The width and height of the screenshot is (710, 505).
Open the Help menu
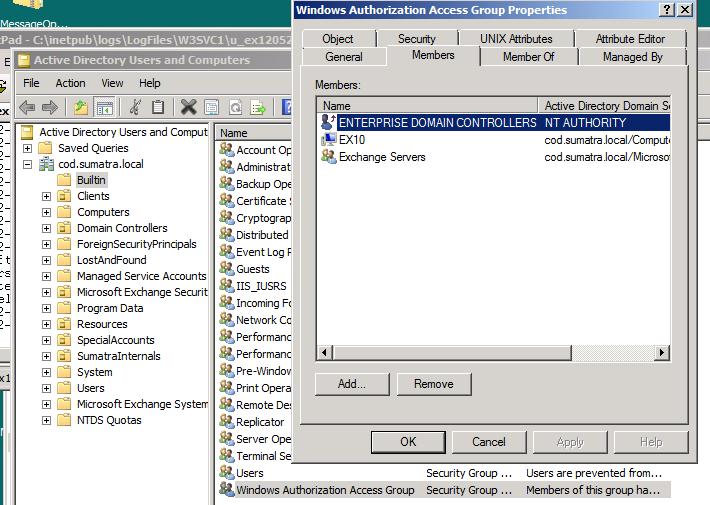(149, 83)
